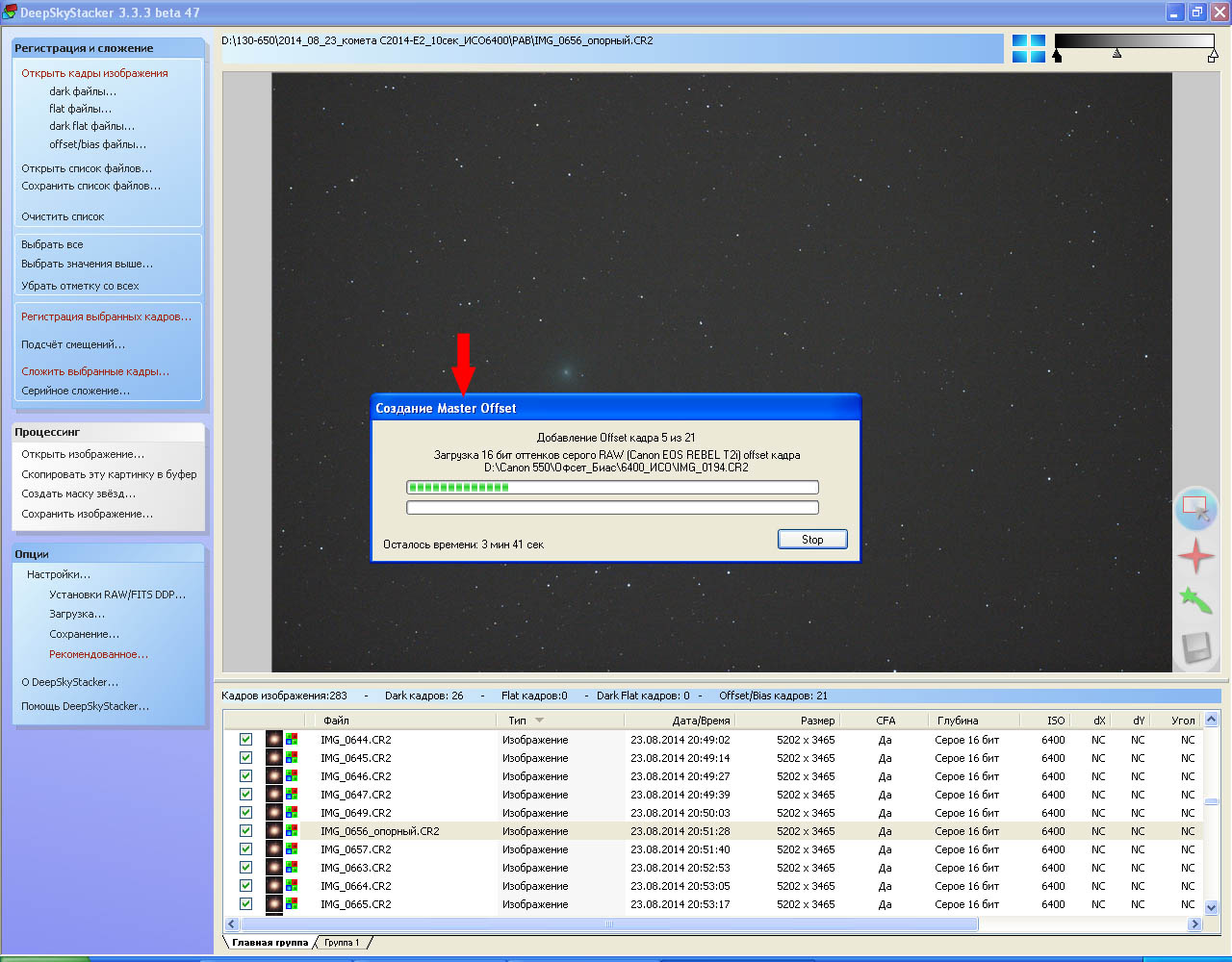The height and width of the screenshot is (962, 1232).
Task: Click the sort arrow in Тип column header
Action: [539, 721]
